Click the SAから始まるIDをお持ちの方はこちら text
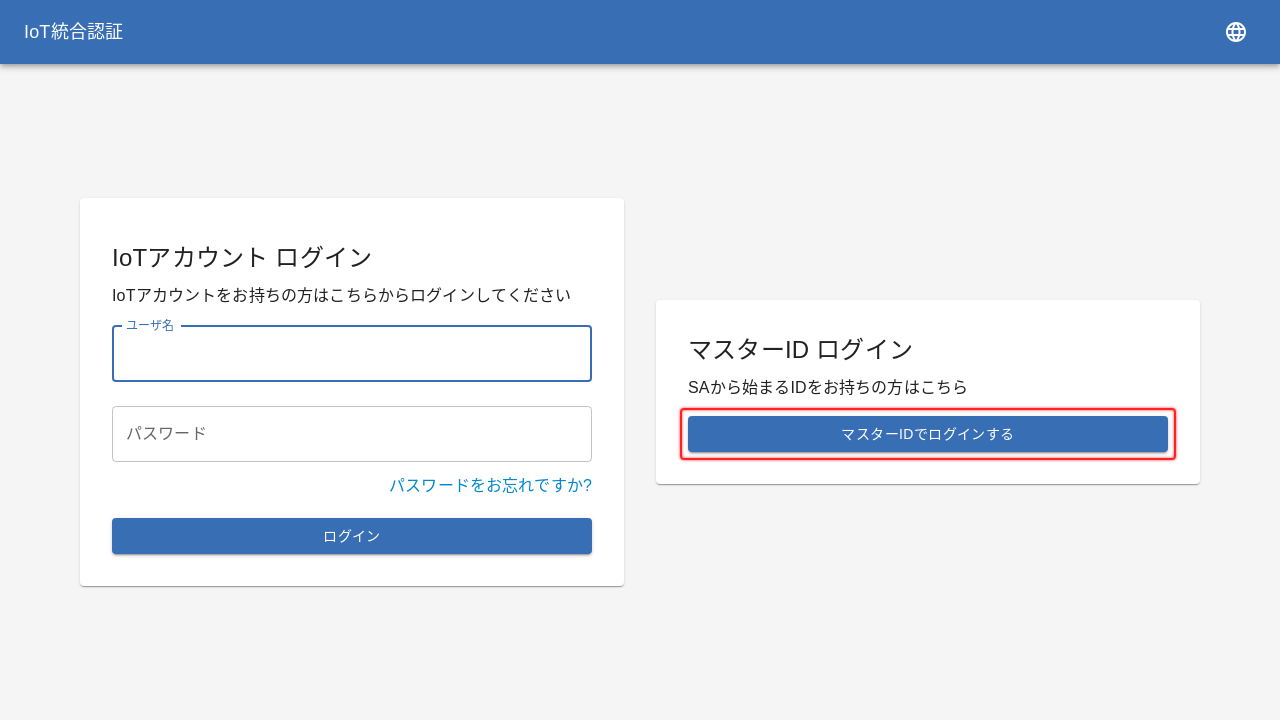The image size is (1280, 720). pos(827,387)
